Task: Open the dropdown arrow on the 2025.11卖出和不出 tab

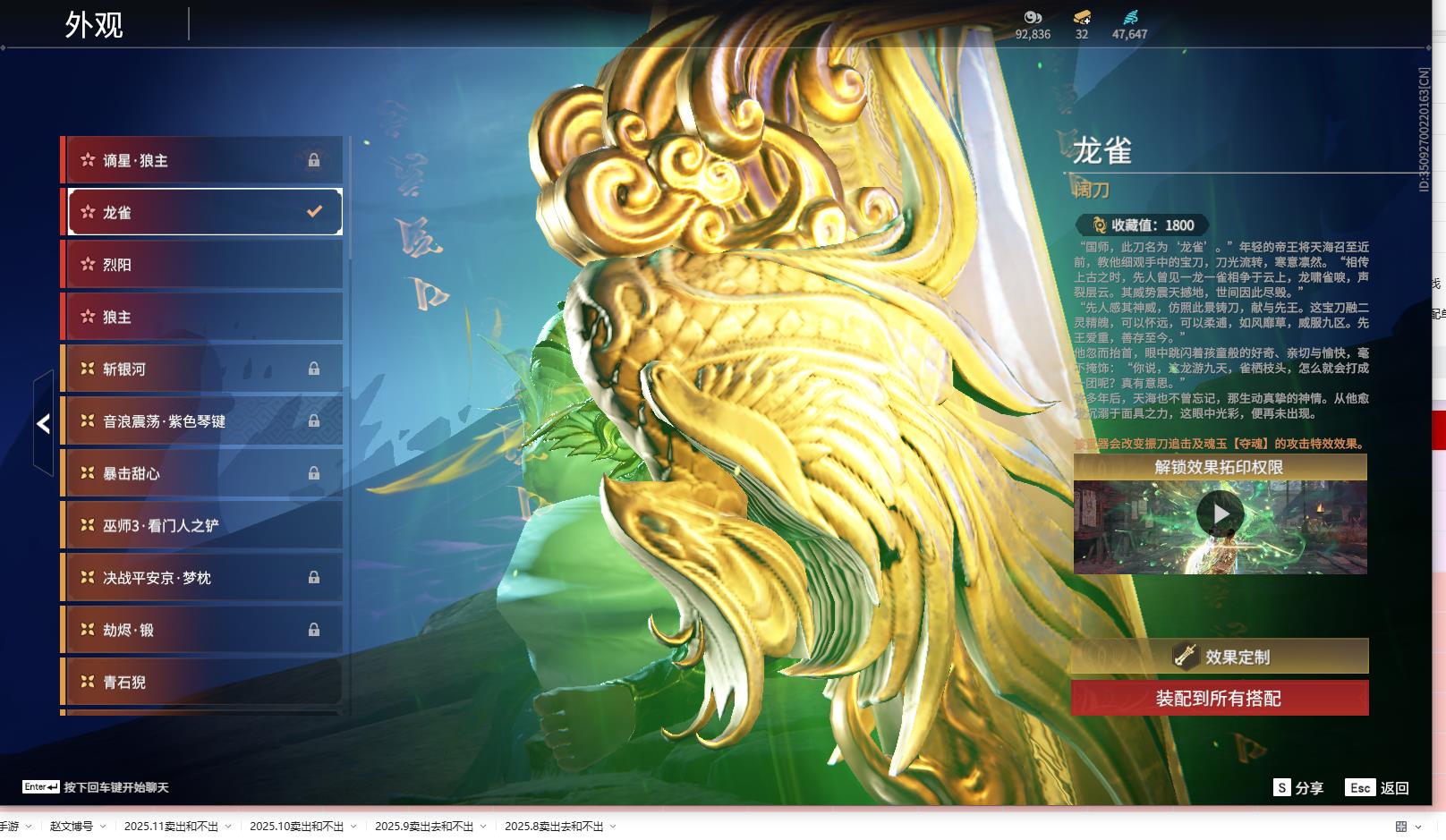Action: (x=228, y=827)
